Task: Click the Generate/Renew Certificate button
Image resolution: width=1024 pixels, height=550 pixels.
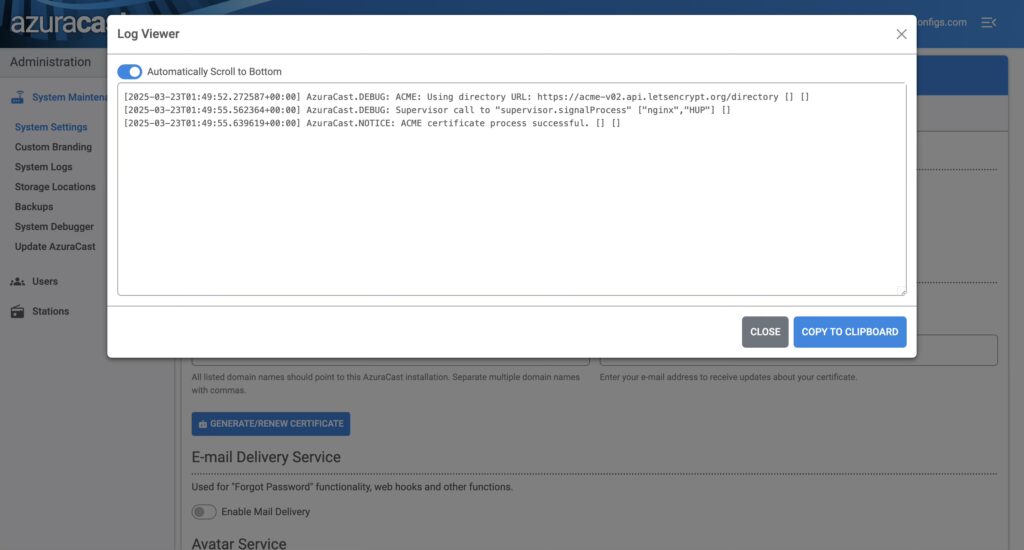Action: pyautogui.click(x=271, y=424)
